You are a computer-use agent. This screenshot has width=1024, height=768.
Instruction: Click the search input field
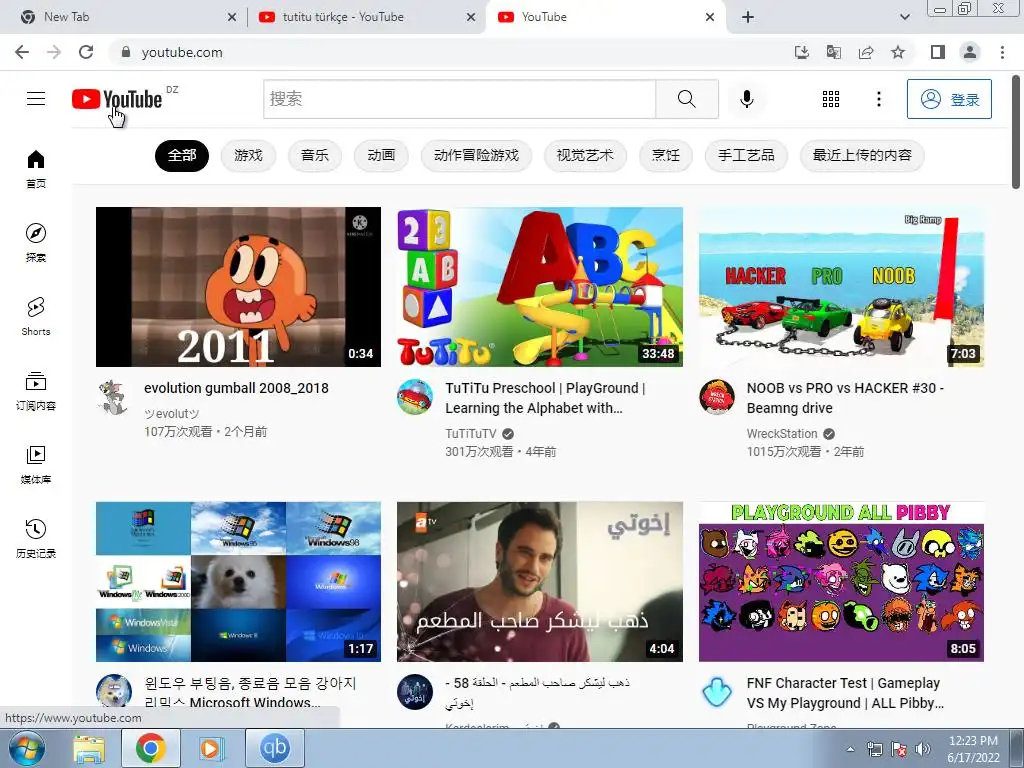(x=460, y=99)
